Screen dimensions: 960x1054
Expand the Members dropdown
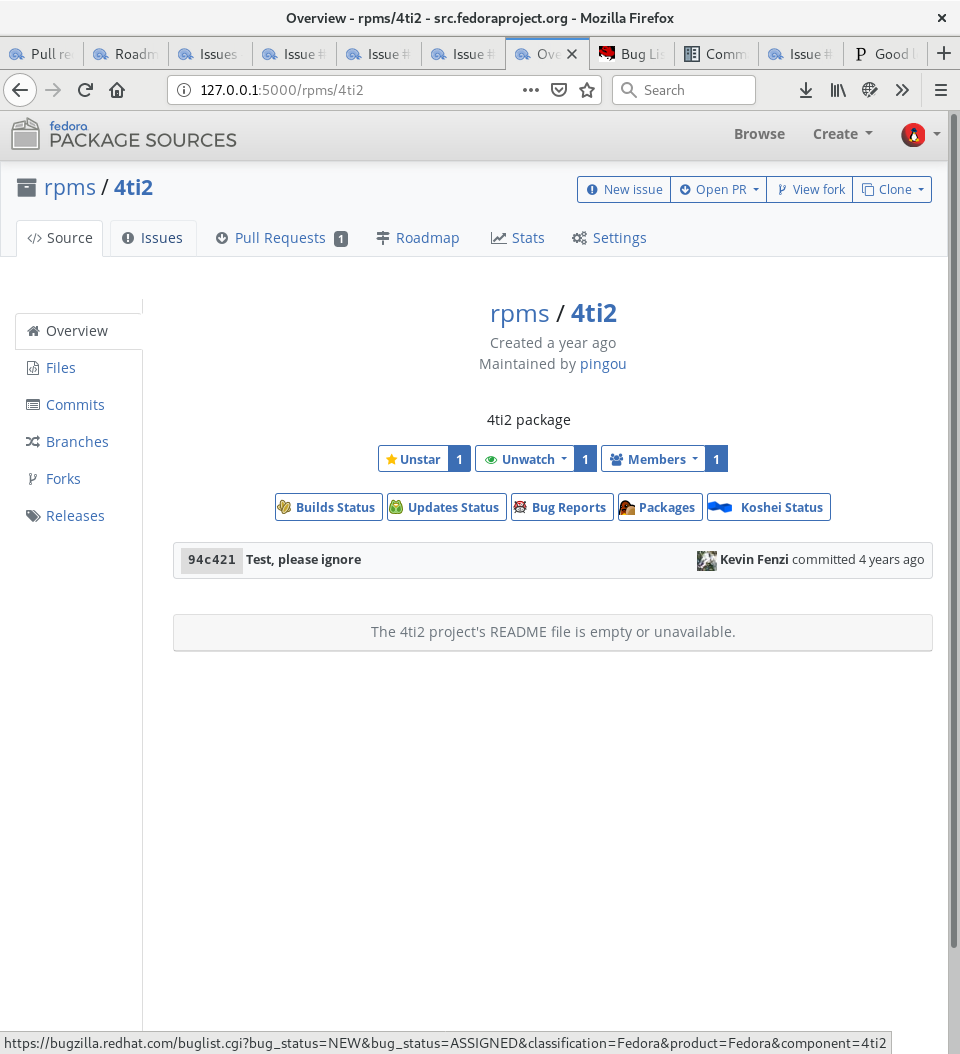pyautogui.click(x=653, y=459)
